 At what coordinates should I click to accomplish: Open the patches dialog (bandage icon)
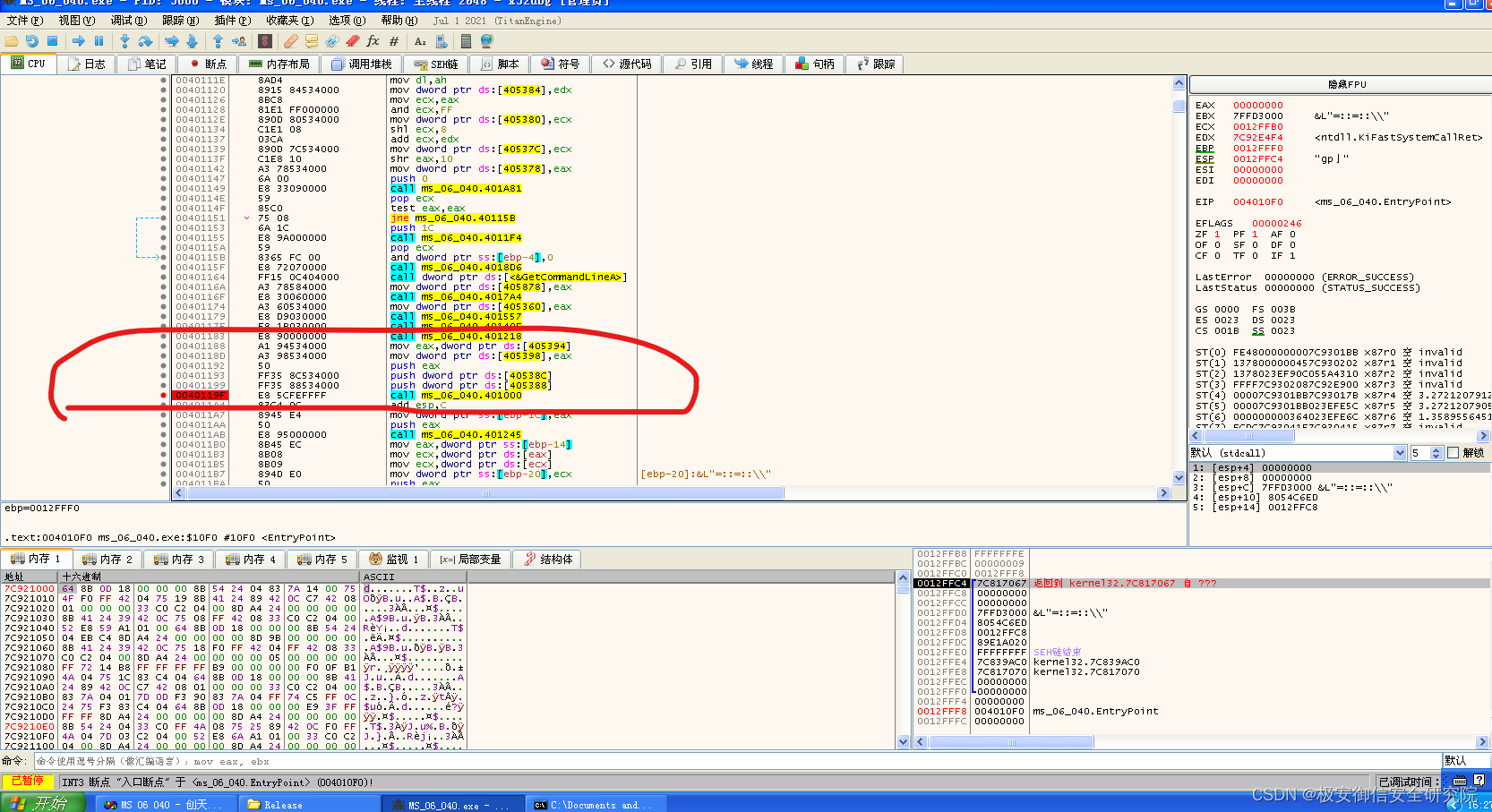tap(291, 41)
